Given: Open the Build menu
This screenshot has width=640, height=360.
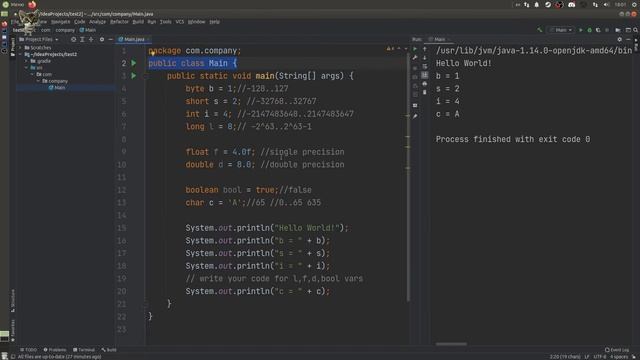Looking at the screenshot, I should click(x=138, y=22).
